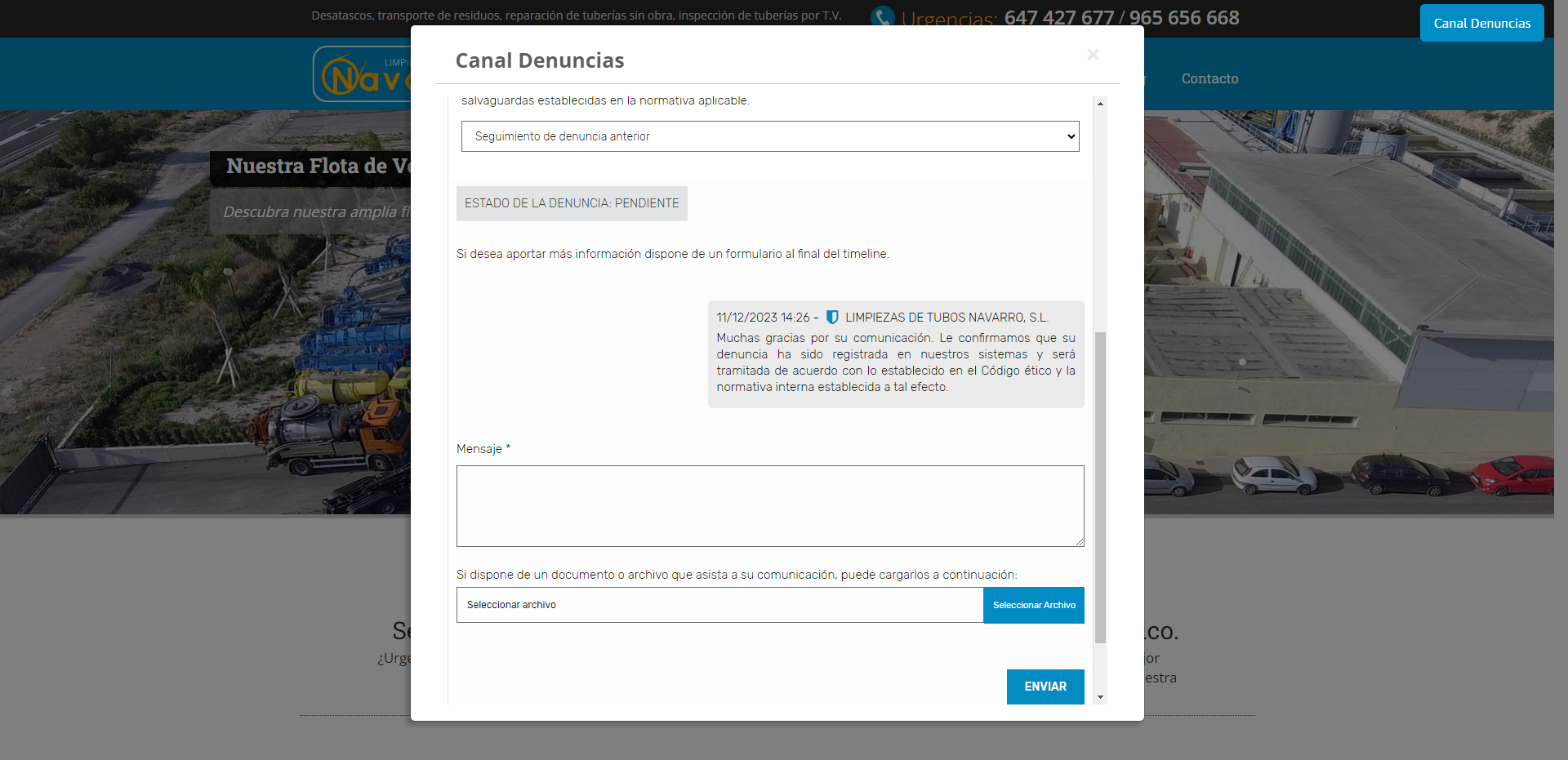Image resolution: width=1568 pixels, height=760 pixels.
Task: Click the scrollbar up arrow in dialog
Action: [x=1100, y=104]
